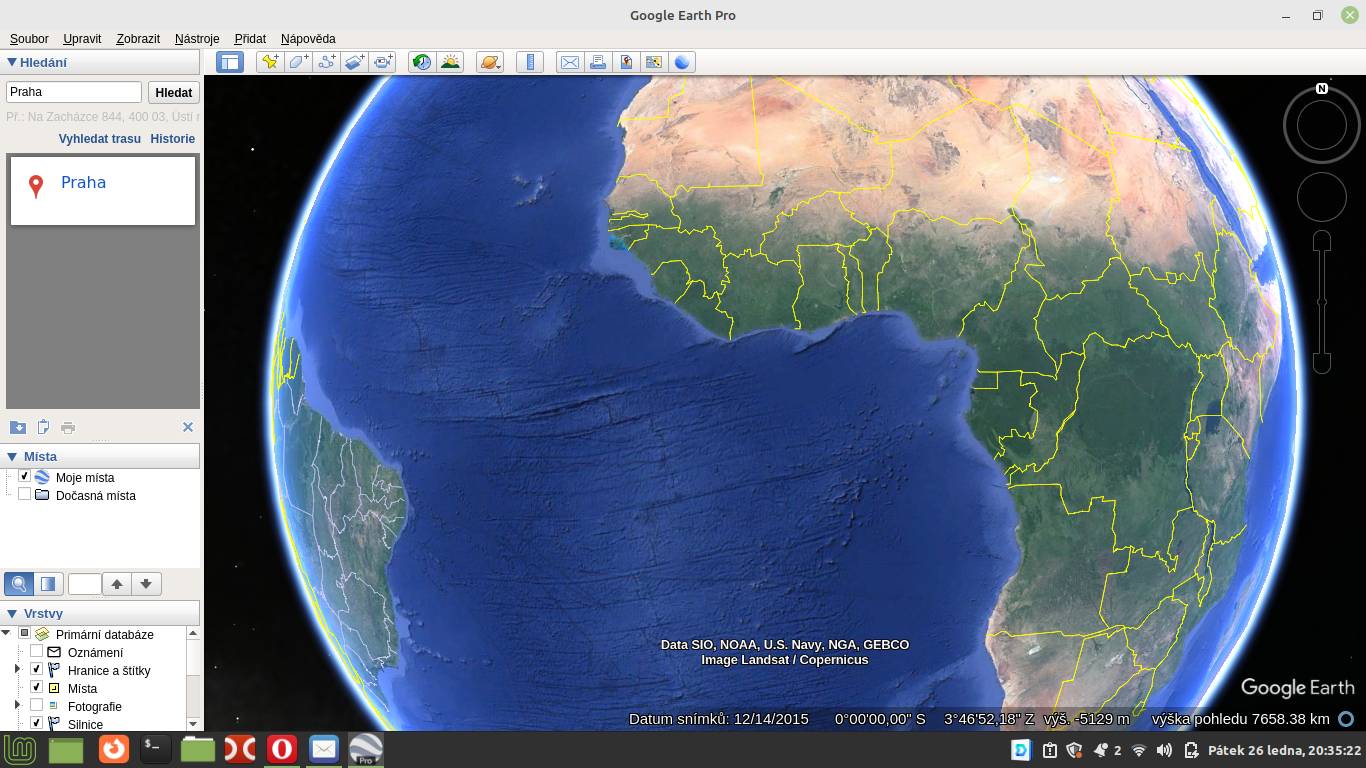Open the Soubor menu
This screenshot has height=768, width=1366.
tap(29, 38)
